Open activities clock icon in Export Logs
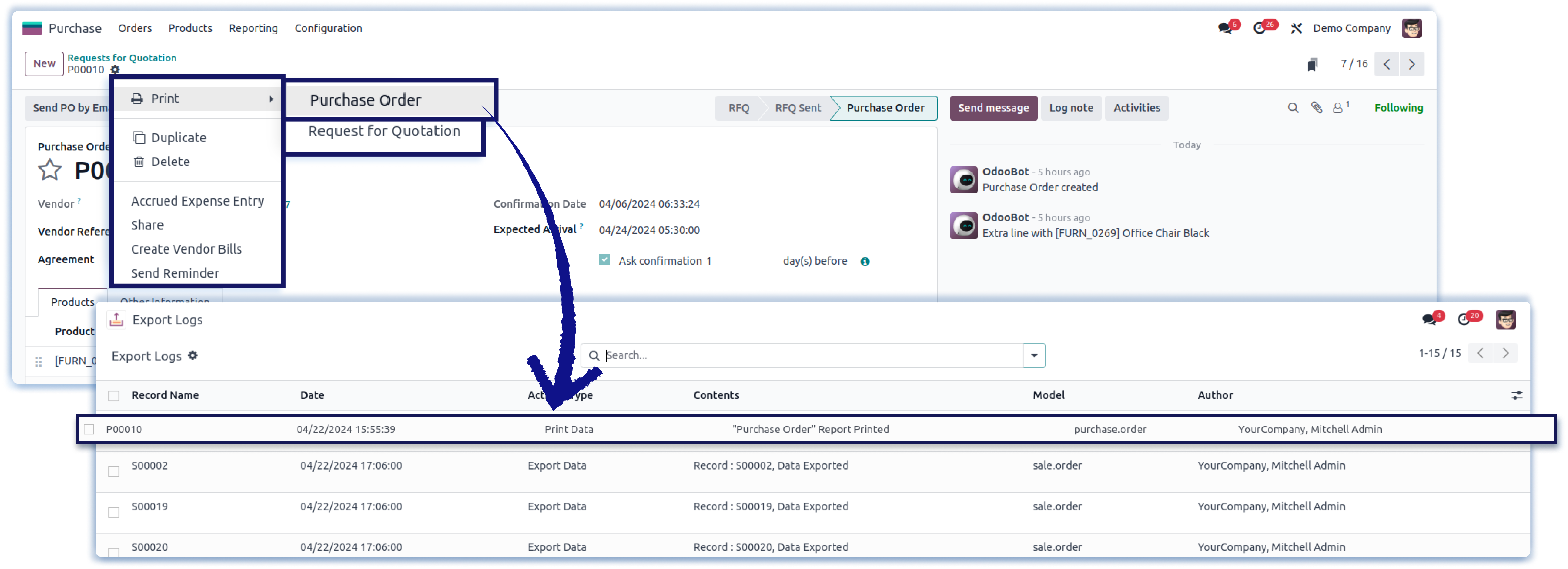 [x=1464, y=320]
